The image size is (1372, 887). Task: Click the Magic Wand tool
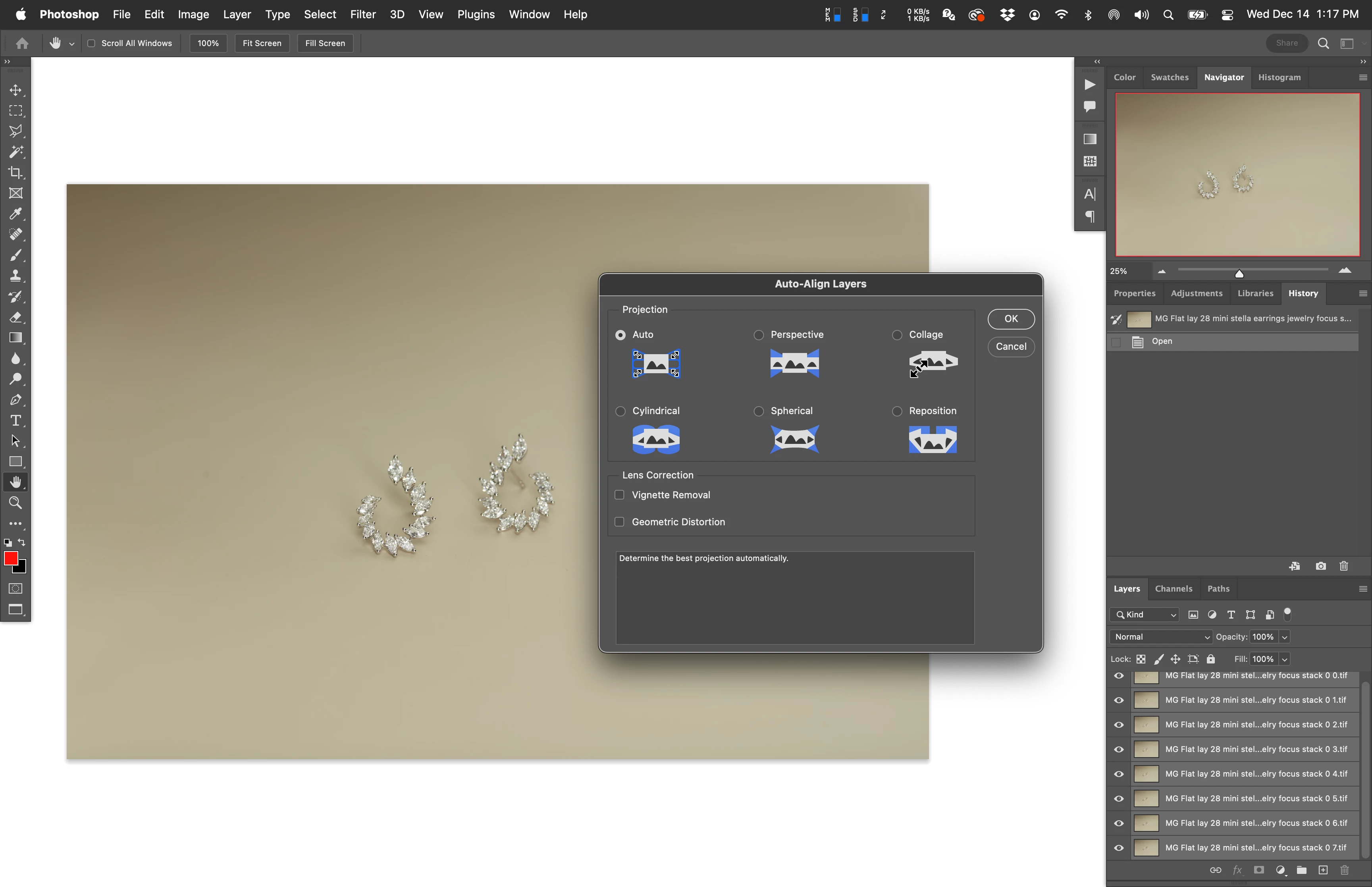click(x=15, y=152)
